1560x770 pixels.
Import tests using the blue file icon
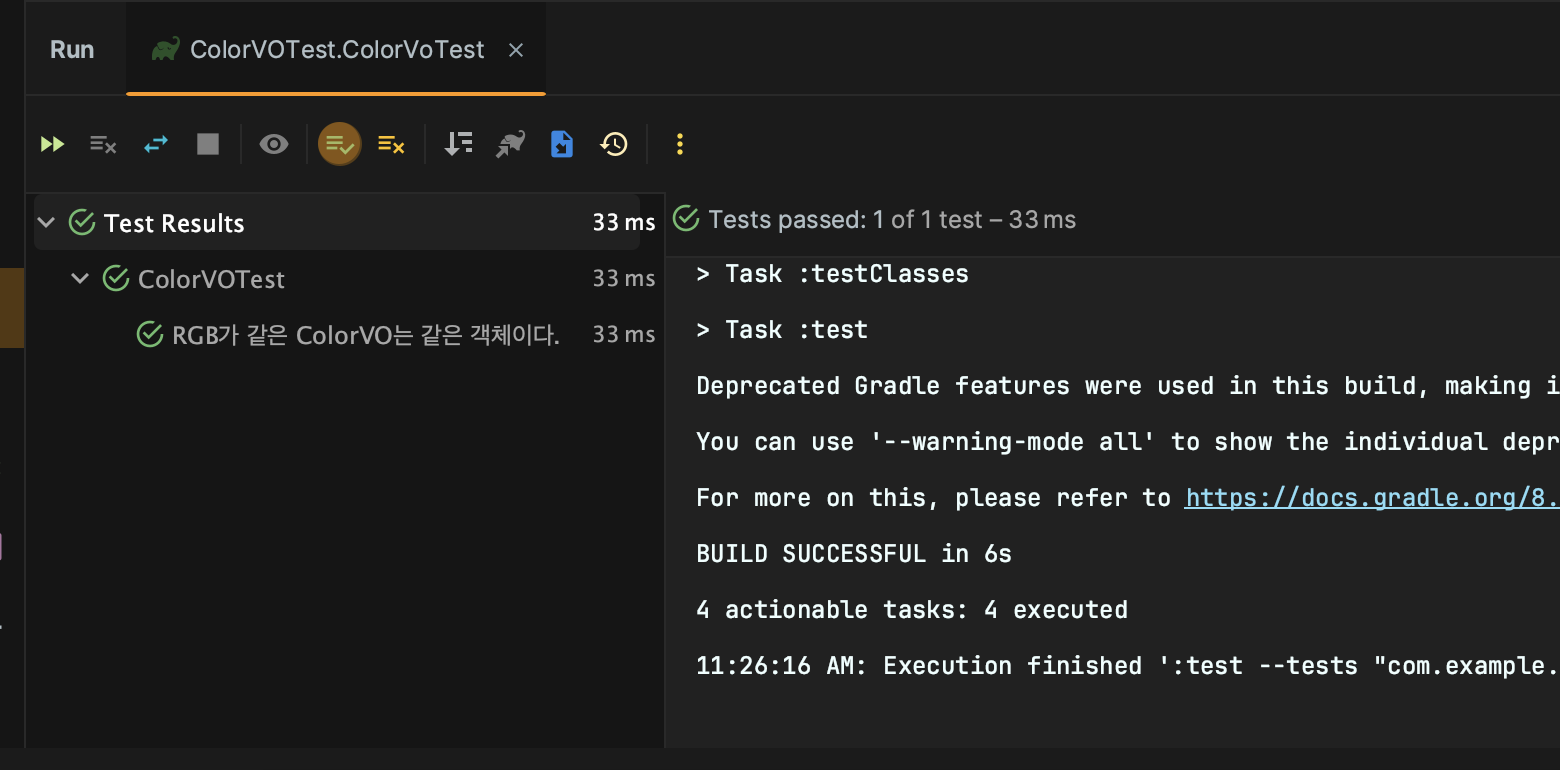(562, 145)
